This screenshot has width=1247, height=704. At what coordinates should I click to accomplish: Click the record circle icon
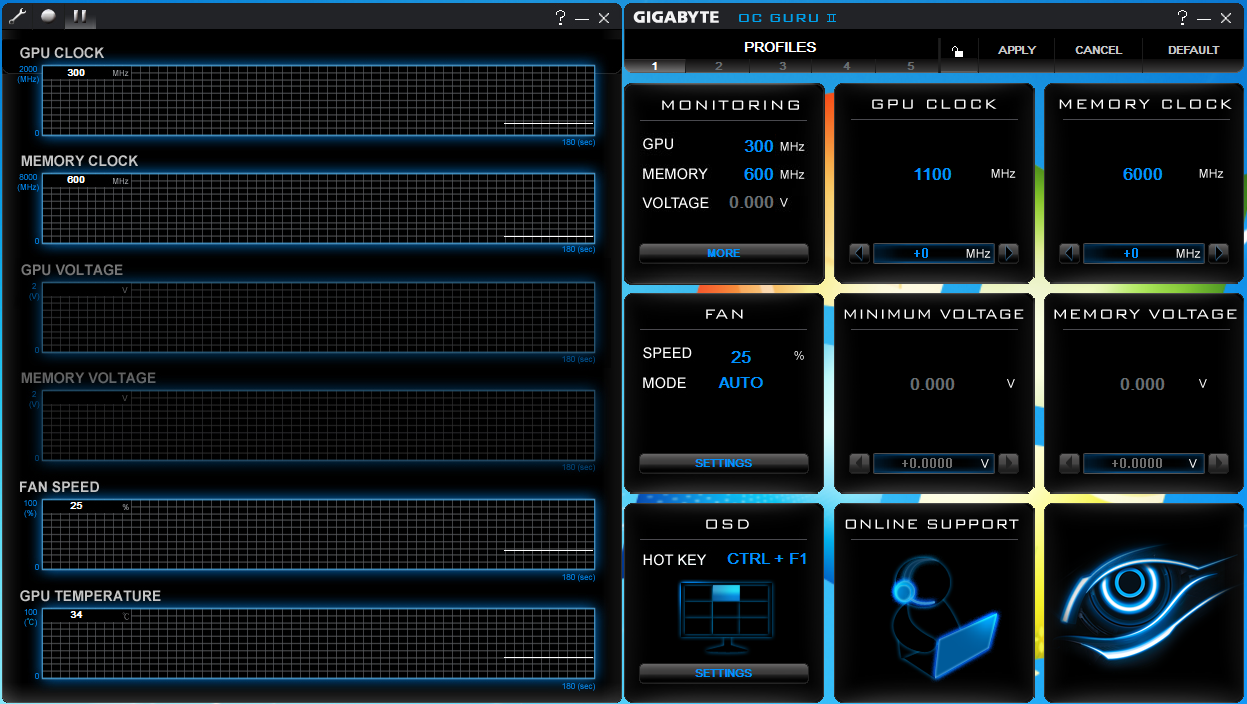[x=48, y=16]
